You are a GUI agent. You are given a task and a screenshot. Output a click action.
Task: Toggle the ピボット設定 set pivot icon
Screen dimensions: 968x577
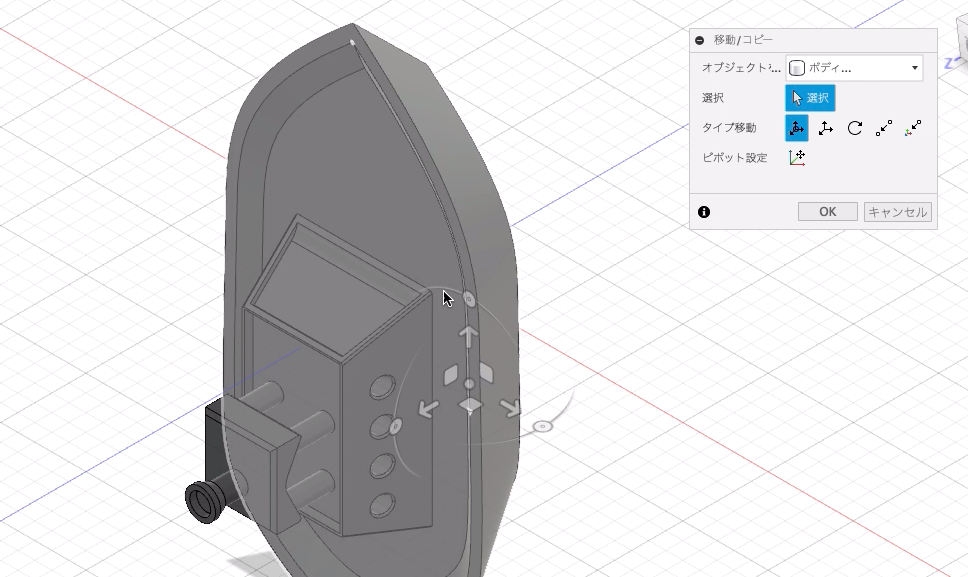pyautogui.click(x=796, y=157)
